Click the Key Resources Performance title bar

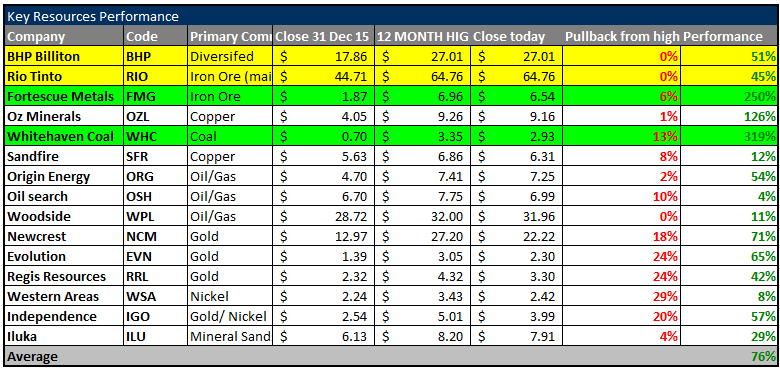[391, 16]
